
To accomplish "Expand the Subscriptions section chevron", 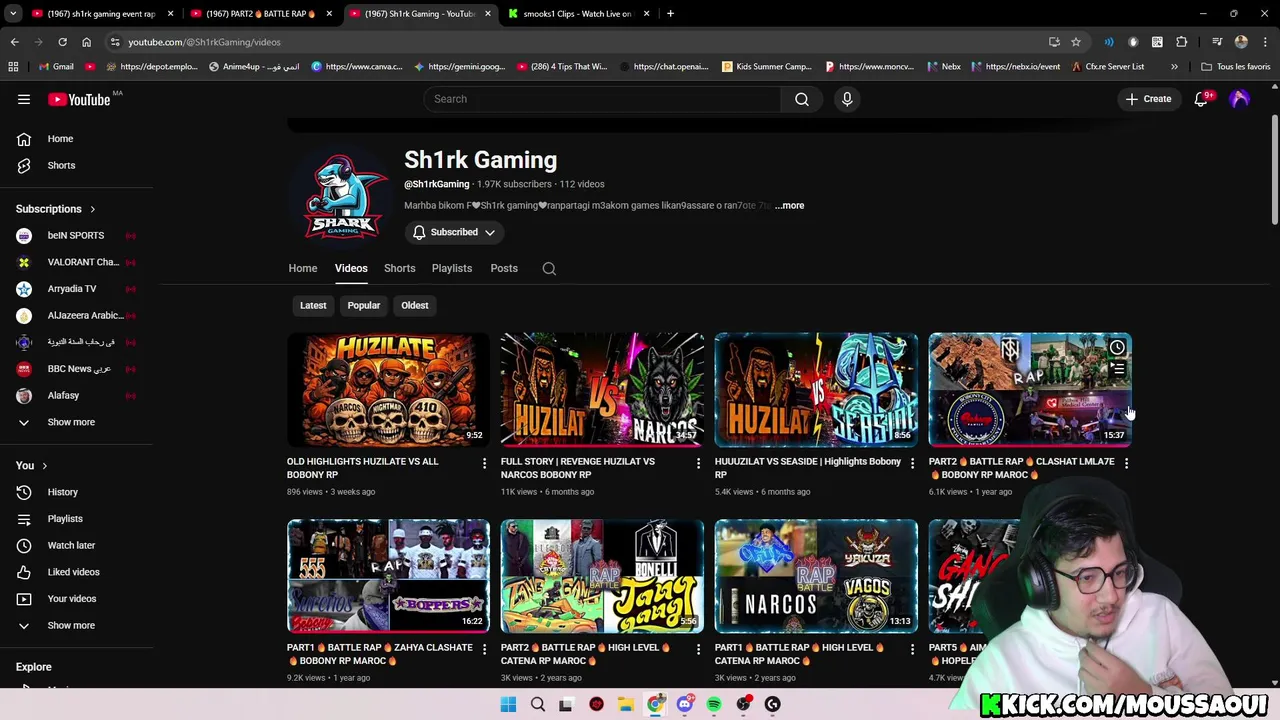I will coord(92,210).
